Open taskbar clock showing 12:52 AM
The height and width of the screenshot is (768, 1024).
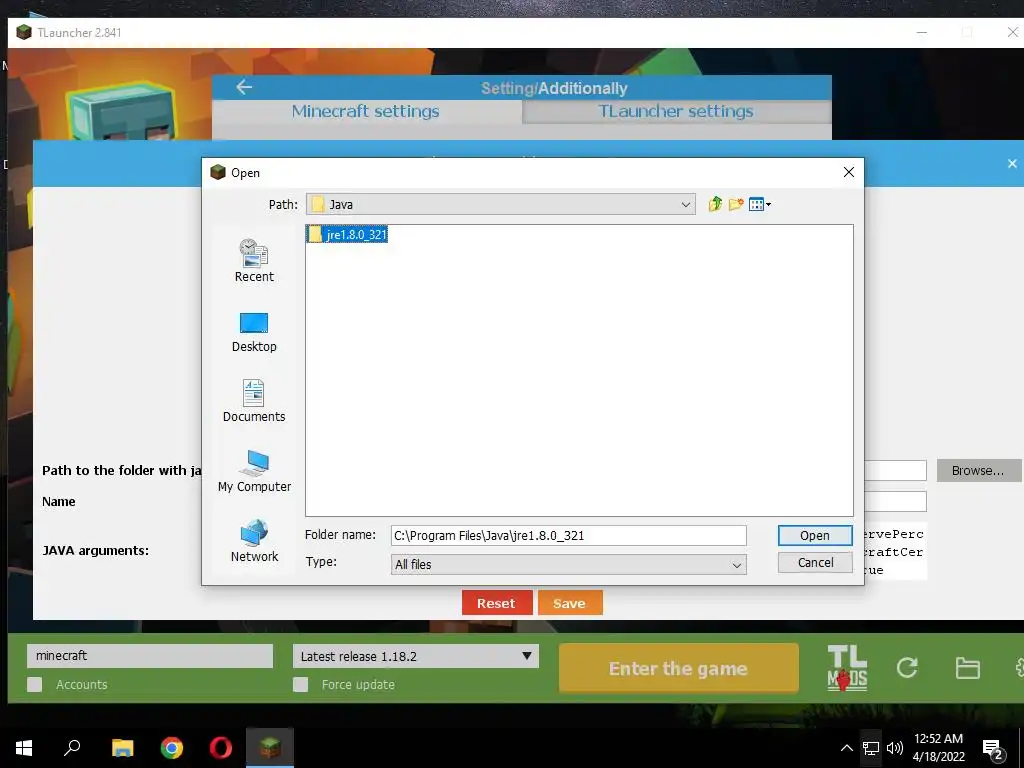pyautogui.click(x=938, y=748)
